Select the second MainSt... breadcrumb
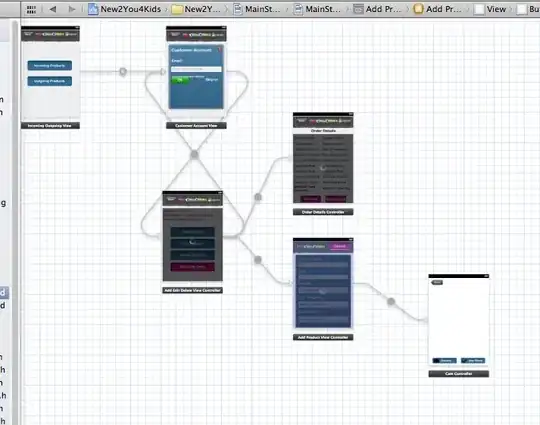This screenshot has width=540, height=425. (x=317, y=9)
